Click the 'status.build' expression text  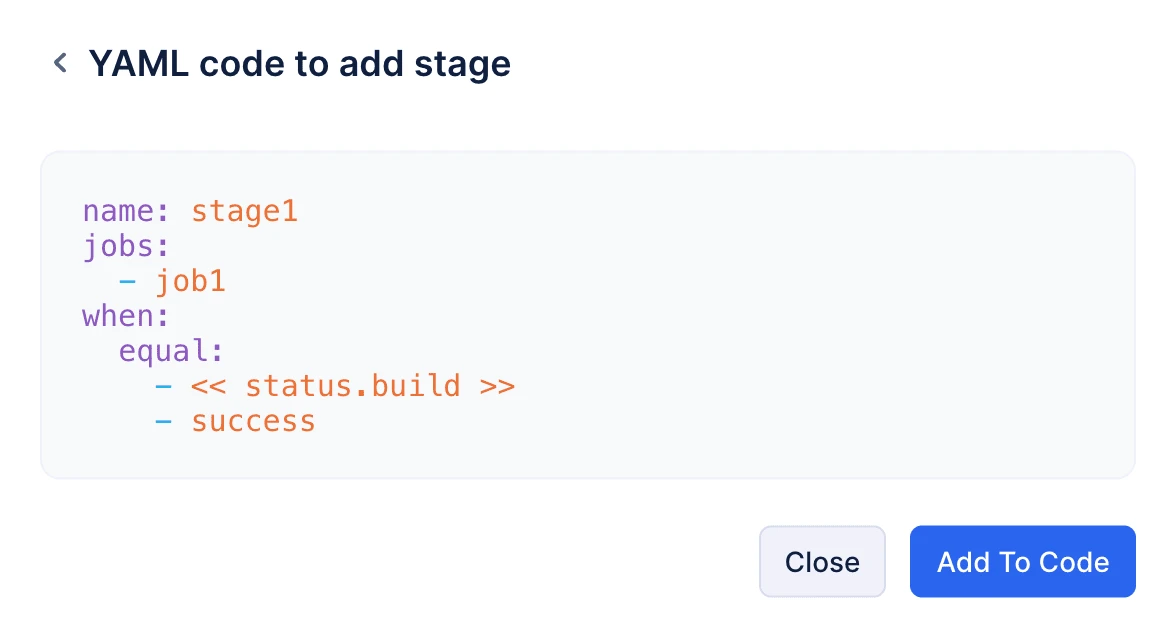[352, 386]
